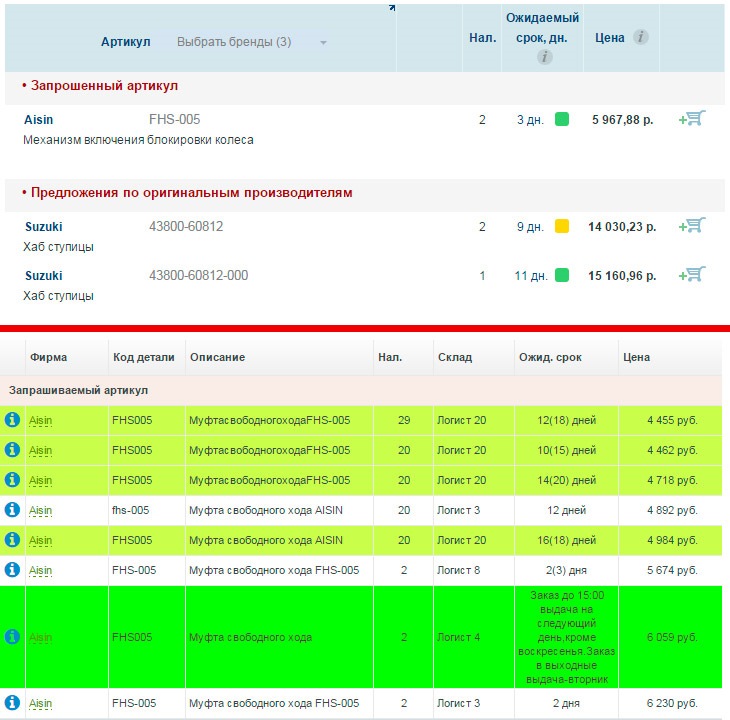Image resolution: width=730 pixels, height=720 pixels.
Task: Add Aisin FHS-005 to cart
Action: click(x=692, y=119)
